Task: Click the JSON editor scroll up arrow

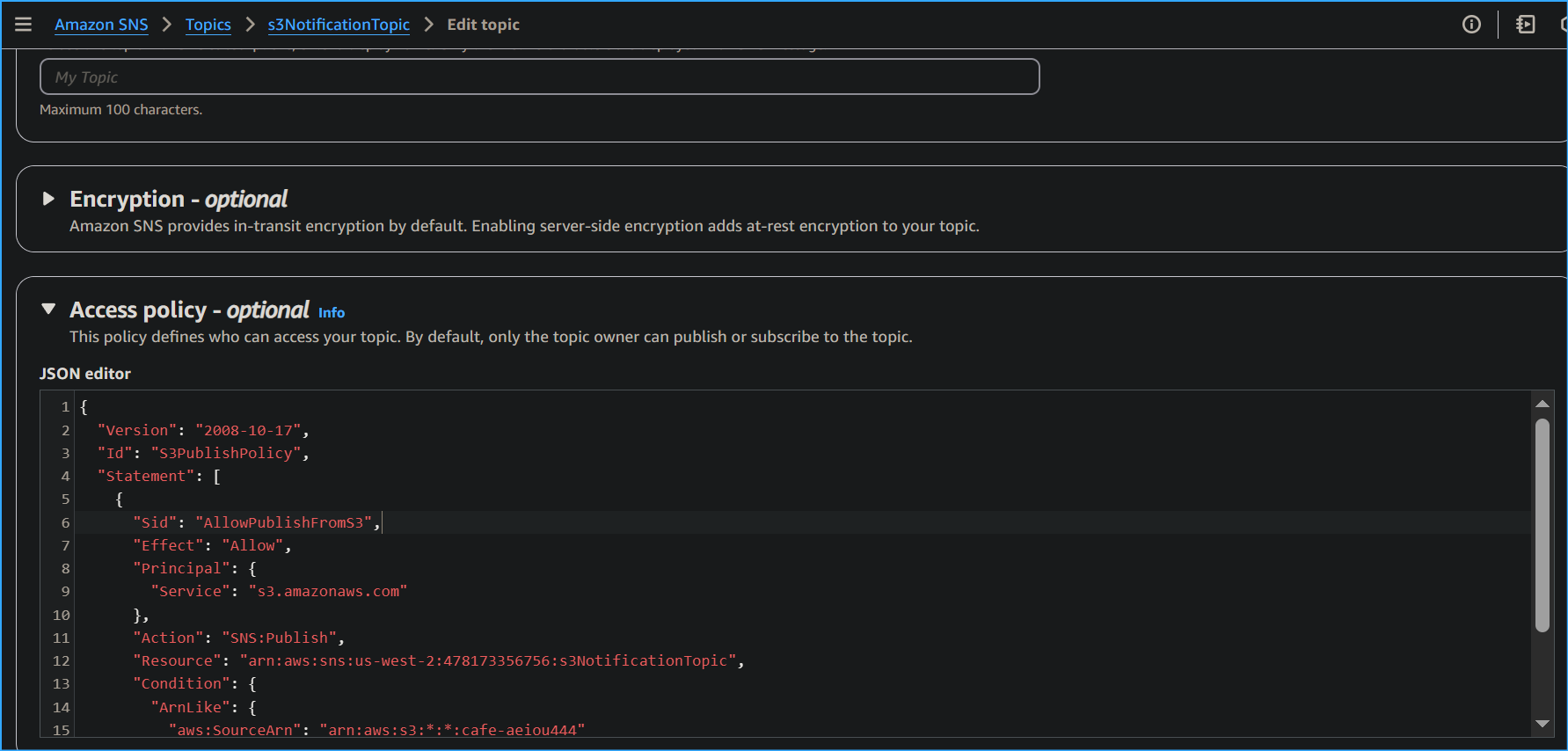Action: point(1542,404)
